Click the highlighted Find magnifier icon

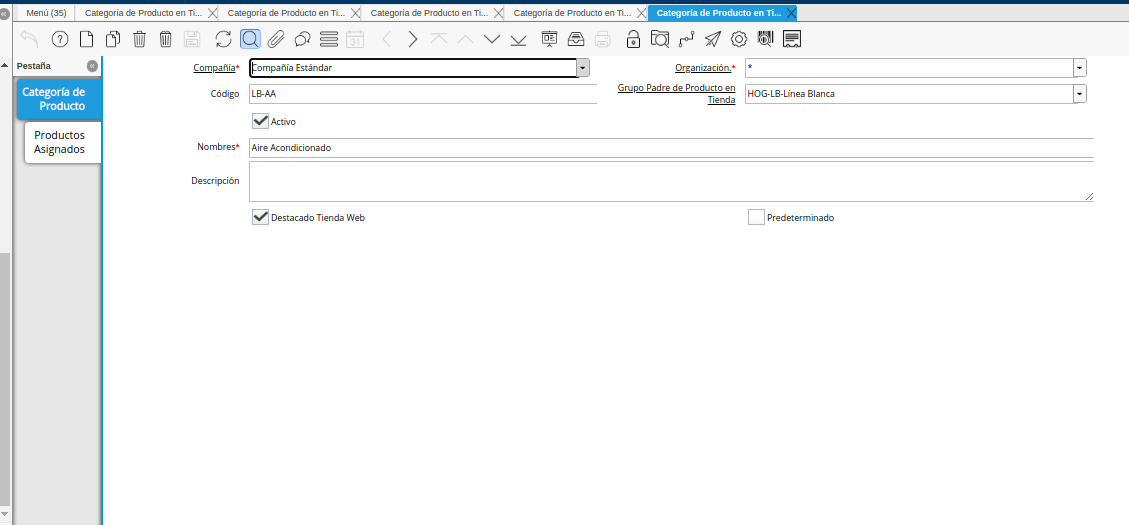250,39
